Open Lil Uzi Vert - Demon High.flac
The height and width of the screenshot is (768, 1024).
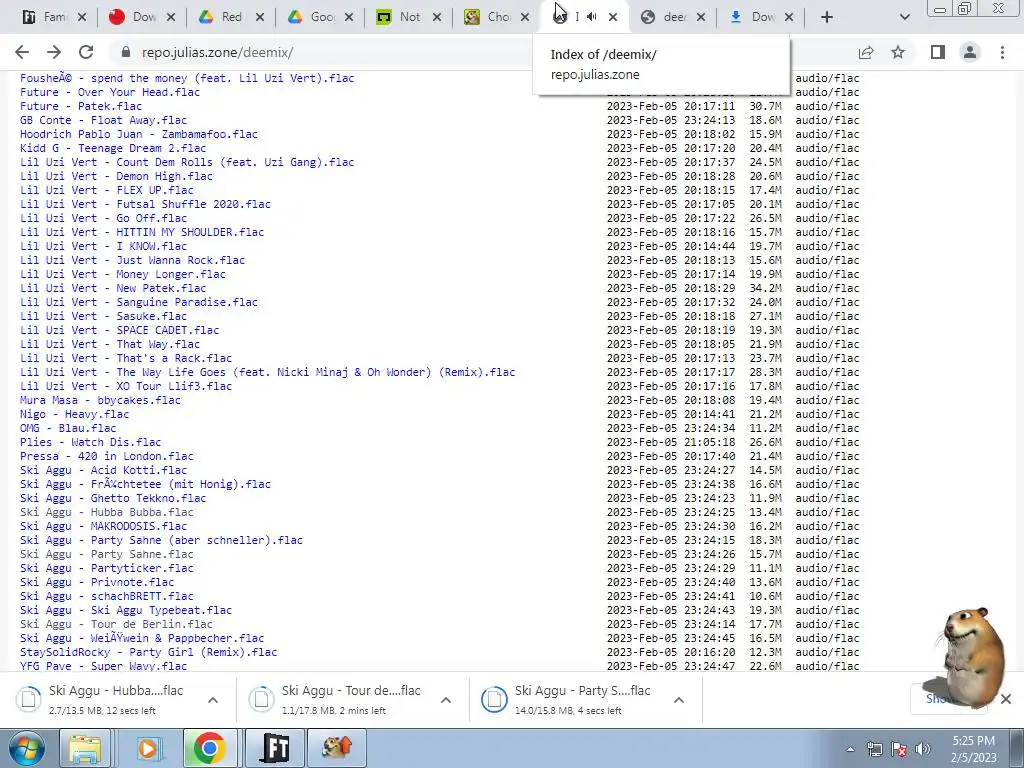[116, 176]
